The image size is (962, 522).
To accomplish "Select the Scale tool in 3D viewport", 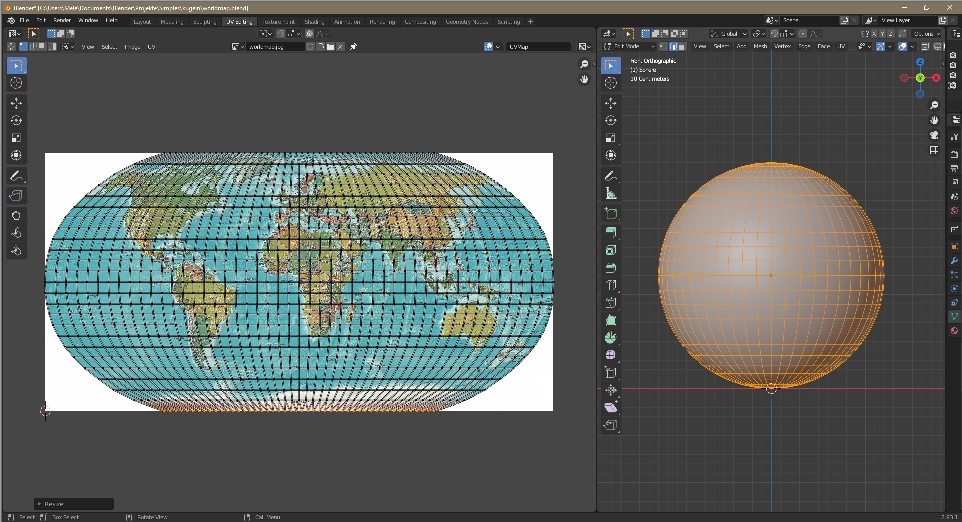I will [610, 138].
